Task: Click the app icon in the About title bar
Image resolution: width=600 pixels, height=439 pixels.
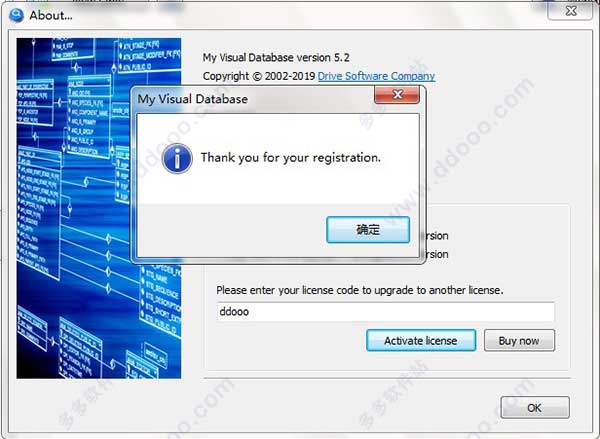Action: 16,16
